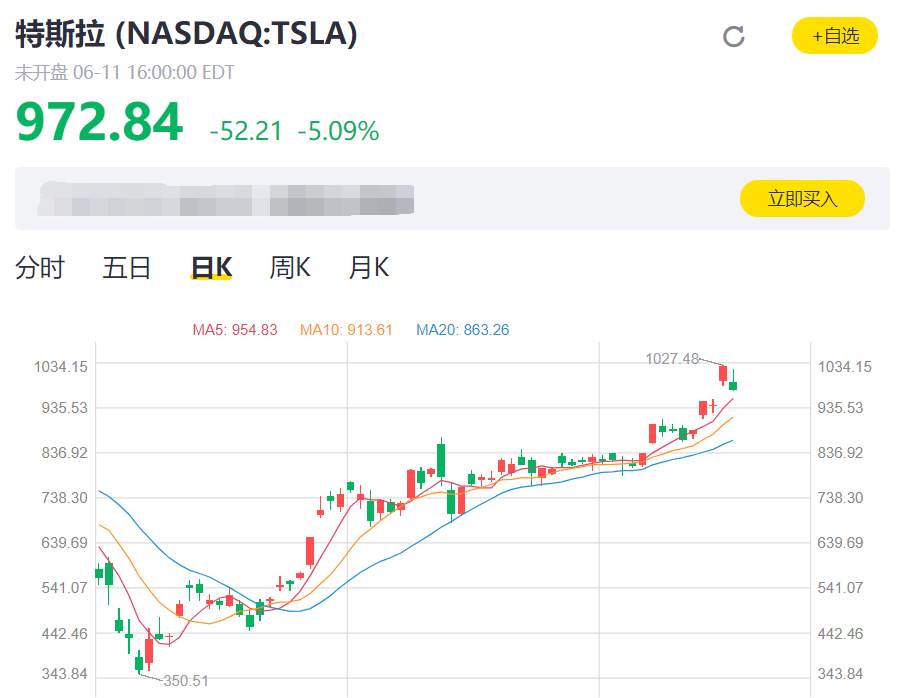The width and height of the screenshot is (904, 698).
Task: Click the 特斯拉 (NASDAQ:TSLA) title
Action: pyautogui.click(x=186, y=33)
